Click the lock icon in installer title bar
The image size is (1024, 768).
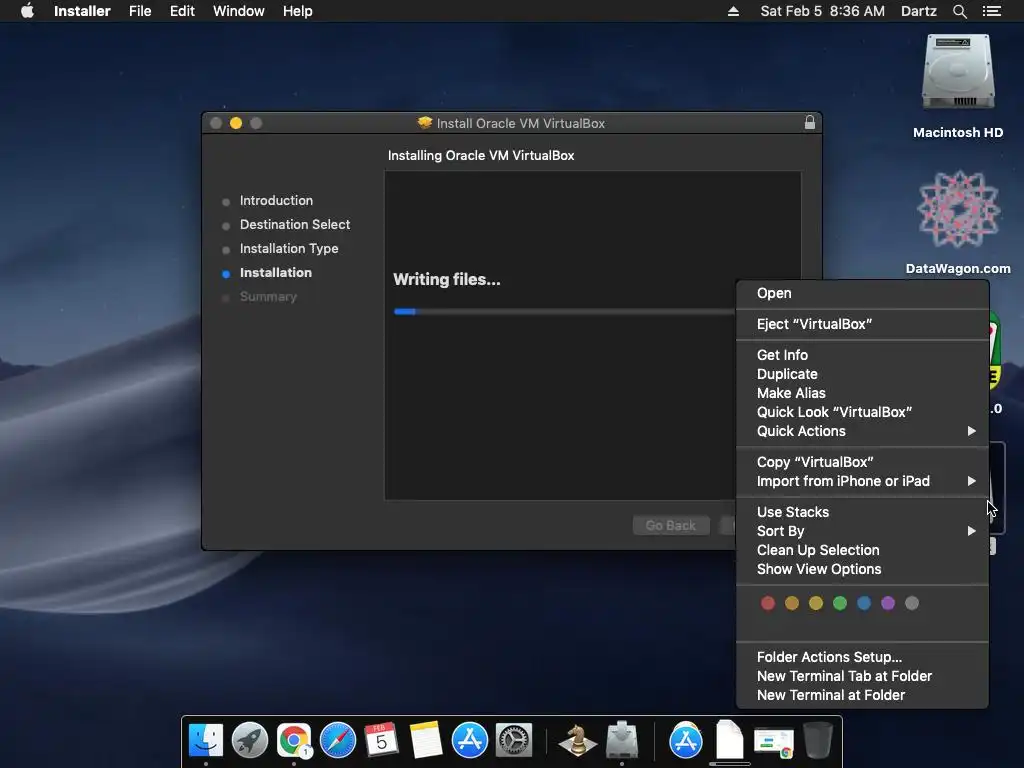[x=810, y=122]
